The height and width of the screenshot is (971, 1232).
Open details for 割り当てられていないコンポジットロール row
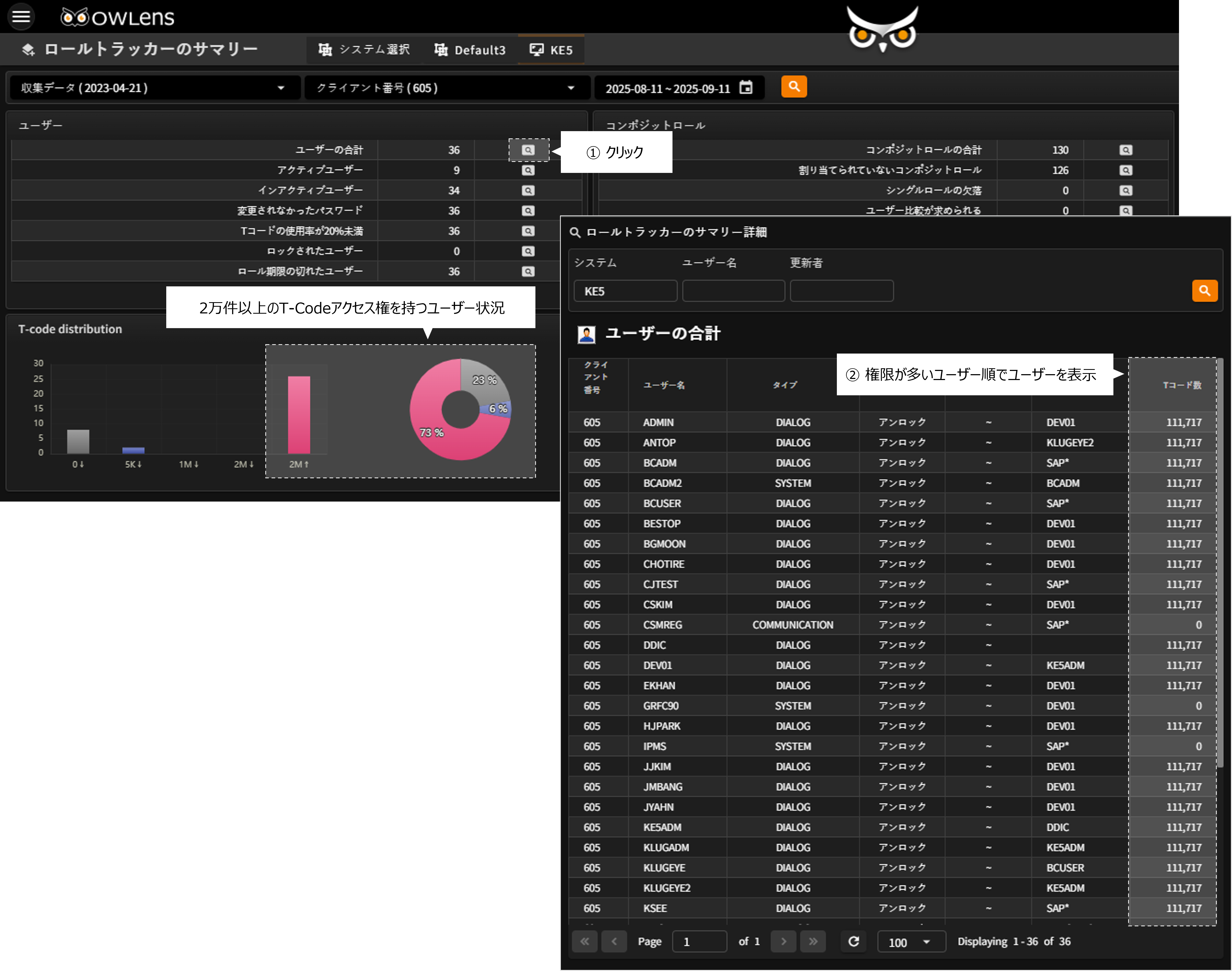tap(1125, 170)
